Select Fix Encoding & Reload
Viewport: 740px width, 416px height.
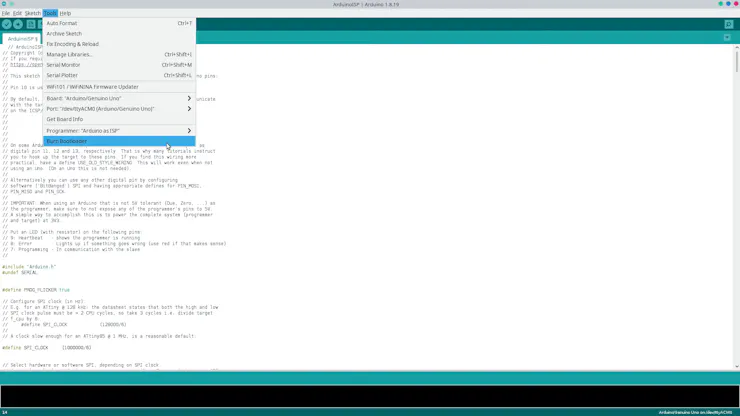point(119,44)
